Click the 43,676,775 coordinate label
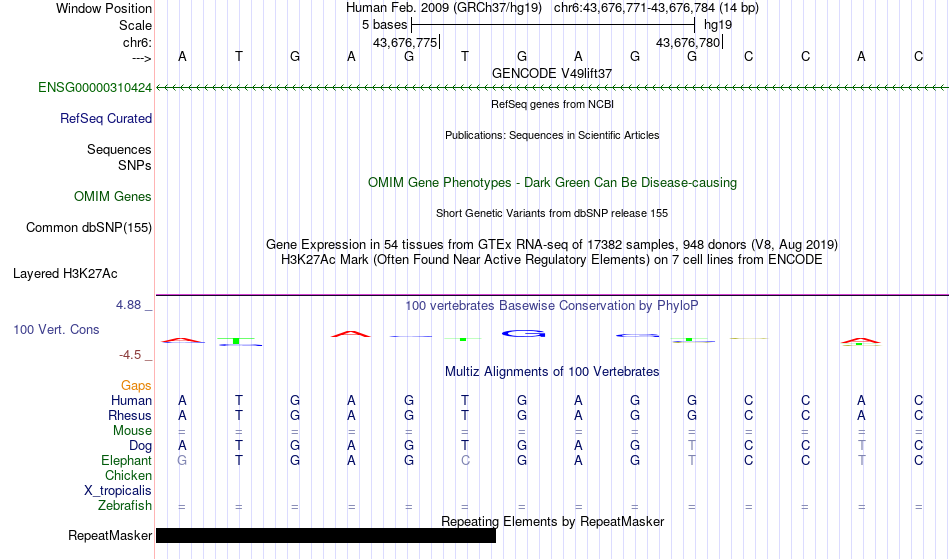950x559 pixels. click(405, 42)
